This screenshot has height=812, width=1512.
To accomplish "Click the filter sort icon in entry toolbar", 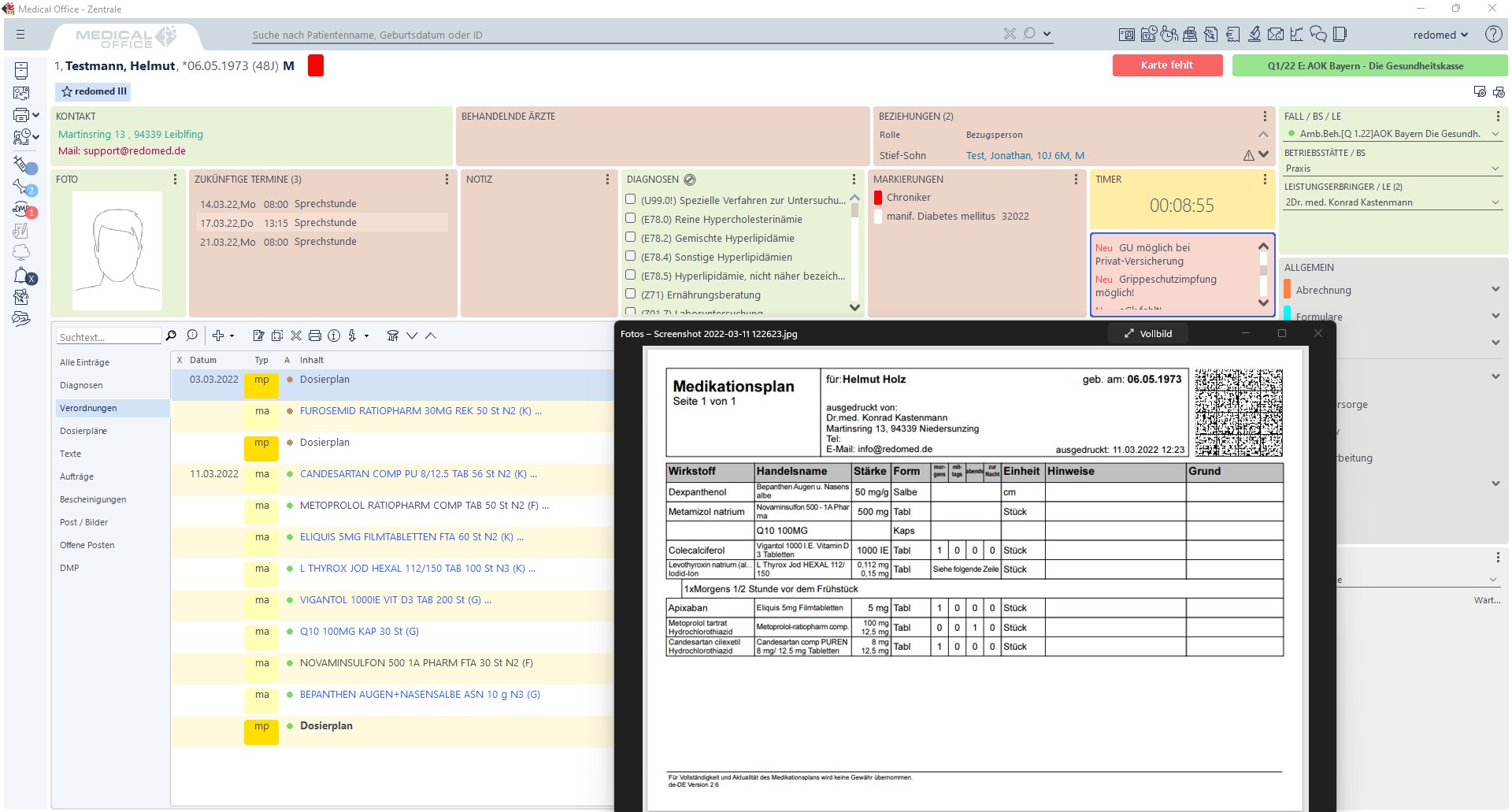I will (x=393, y=336).
